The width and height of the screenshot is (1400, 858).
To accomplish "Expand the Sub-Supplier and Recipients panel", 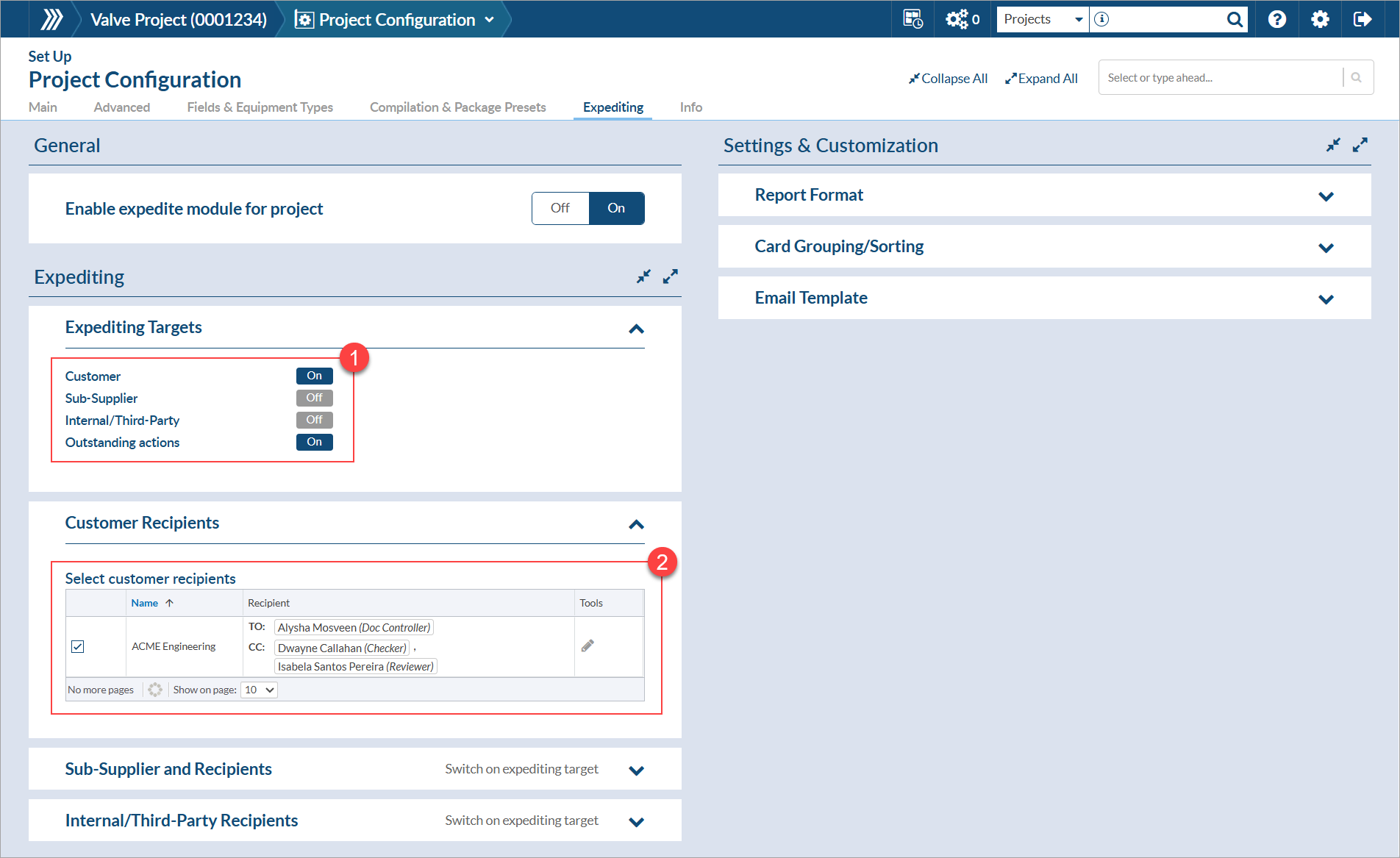I will (x=637, y=770).
